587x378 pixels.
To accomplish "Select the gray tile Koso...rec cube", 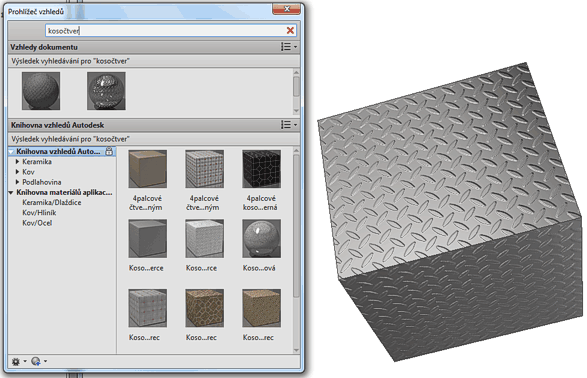I will [x=147, y=308].
